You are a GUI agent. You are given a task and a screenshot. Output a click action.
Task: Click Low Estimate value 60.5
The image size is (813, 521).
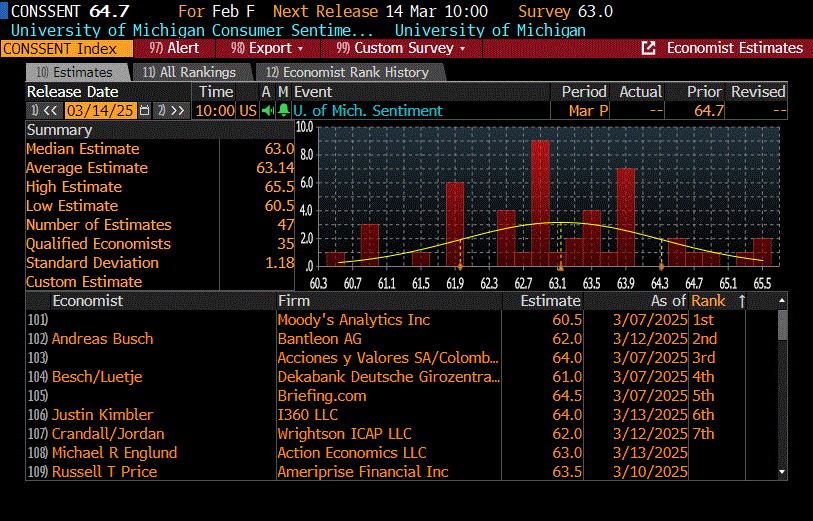pos(279,205)
